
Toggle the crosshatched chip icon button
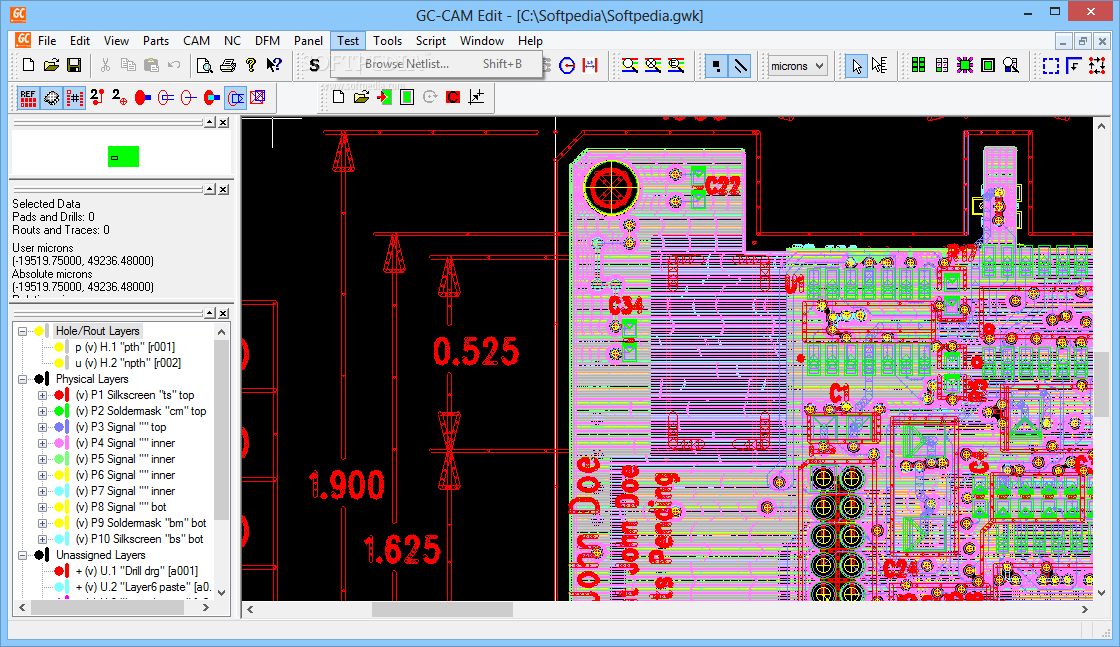[x=51, y=97]
